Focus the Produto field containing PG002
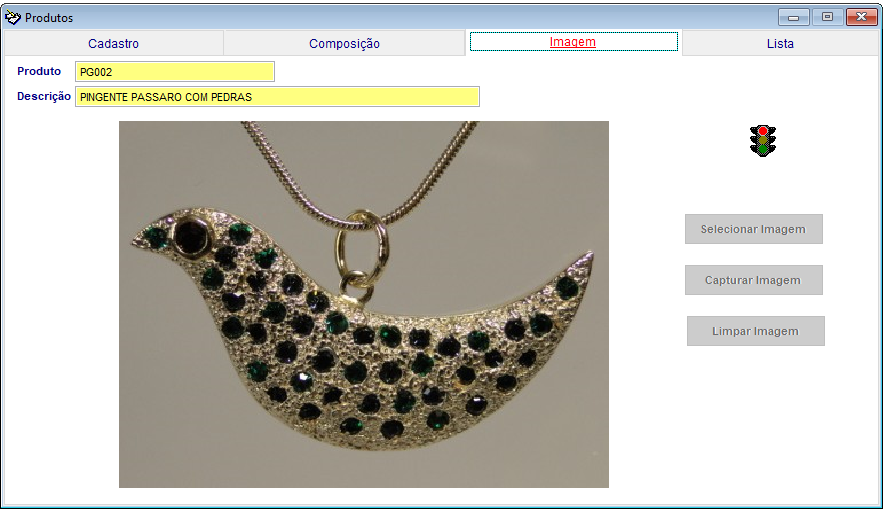This screenshot has width=887, height=510. [174, 72]
